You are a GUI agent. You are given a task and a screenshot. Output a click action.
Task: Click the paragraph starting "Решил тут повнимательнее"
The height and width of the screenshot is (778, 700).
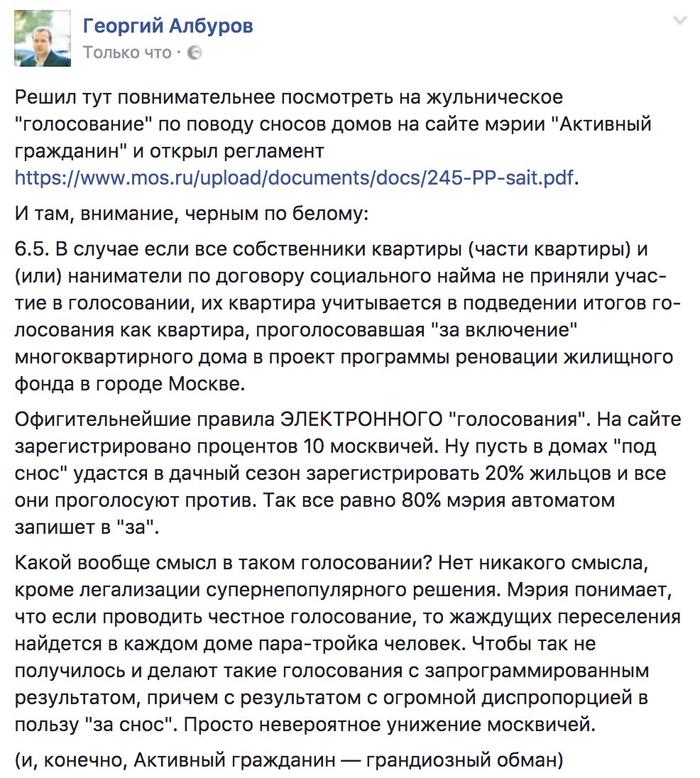[x=332, y=137]
